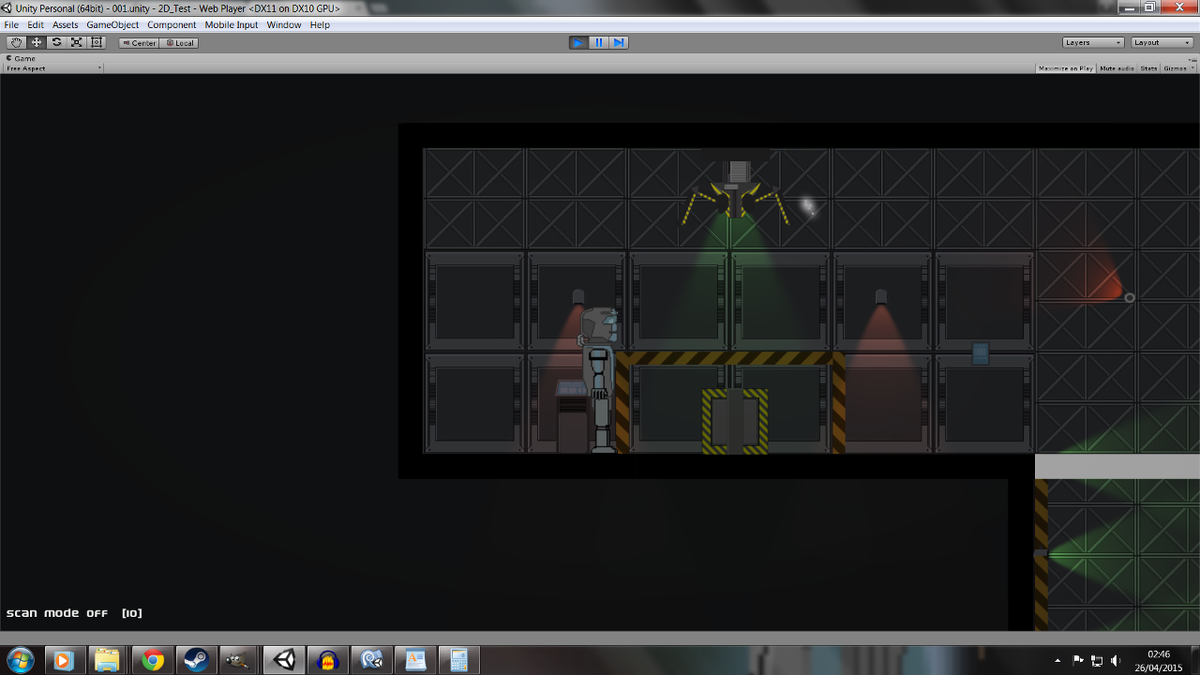This screenshot has height=675, width=1200.
Task: Select the Game tab
Action: tap(21, 58)
